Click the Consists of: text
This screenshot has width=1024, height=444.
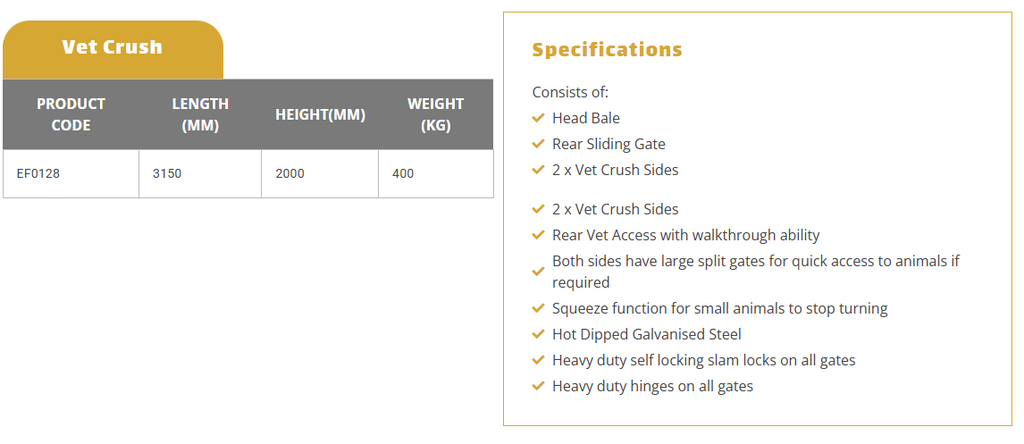tap(570, 92)
